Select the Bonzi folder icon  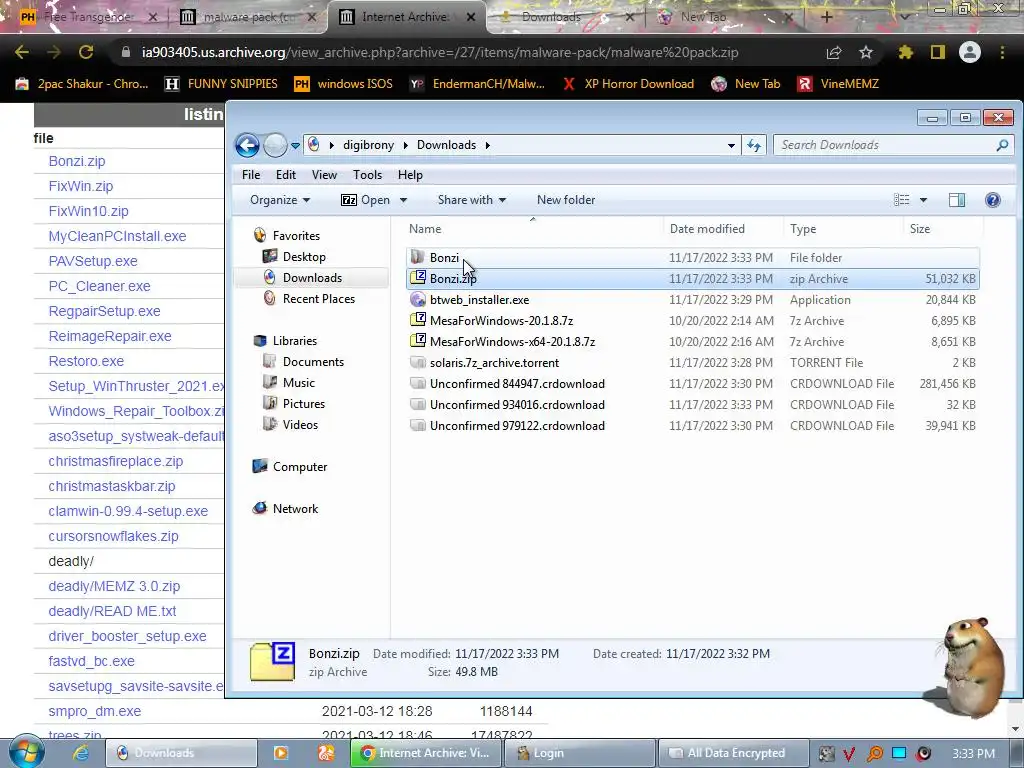coord(417,257)
